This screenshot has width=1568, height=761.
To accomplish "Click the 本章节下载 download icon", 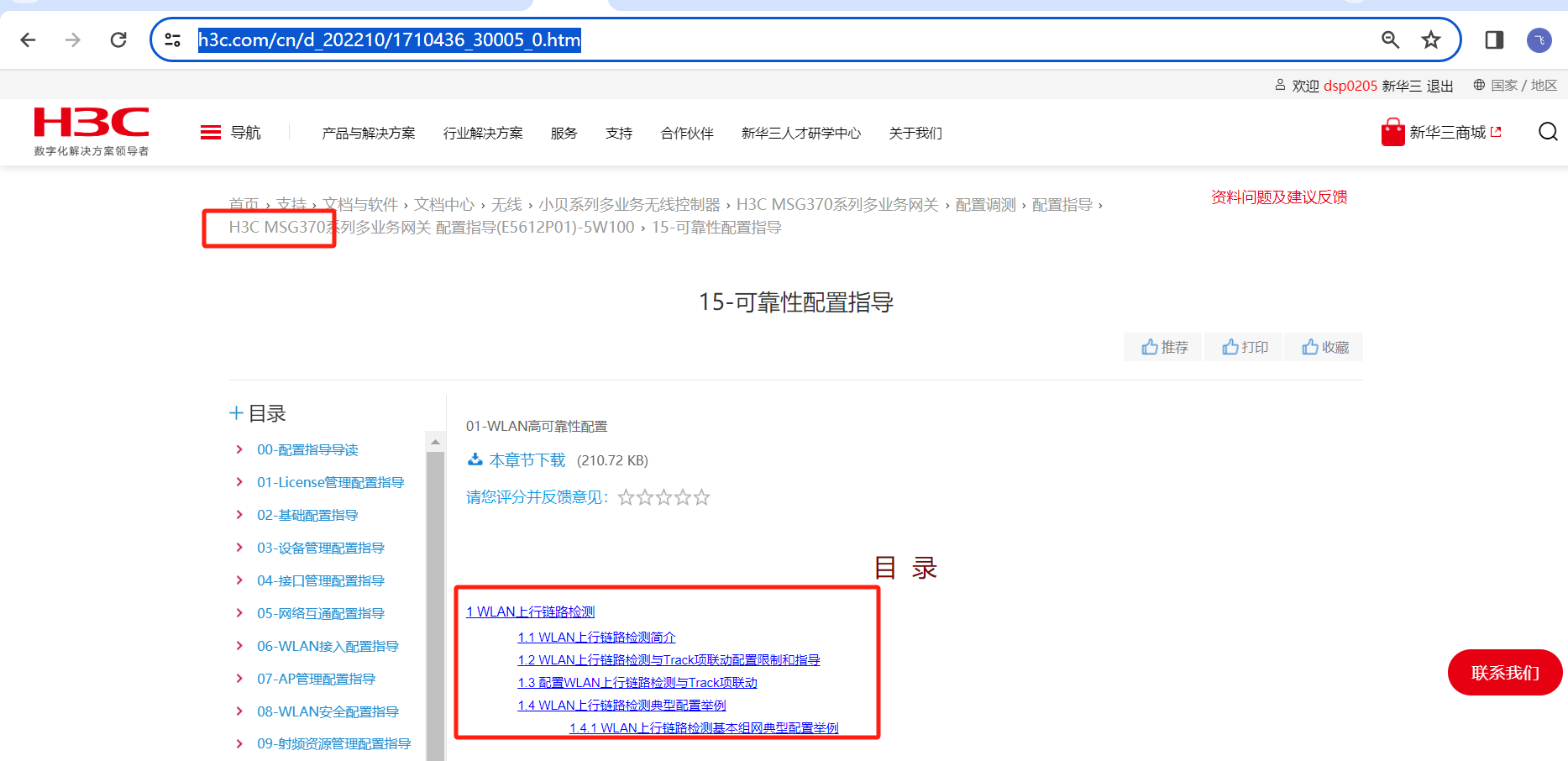I will click(x=475, y=459).
